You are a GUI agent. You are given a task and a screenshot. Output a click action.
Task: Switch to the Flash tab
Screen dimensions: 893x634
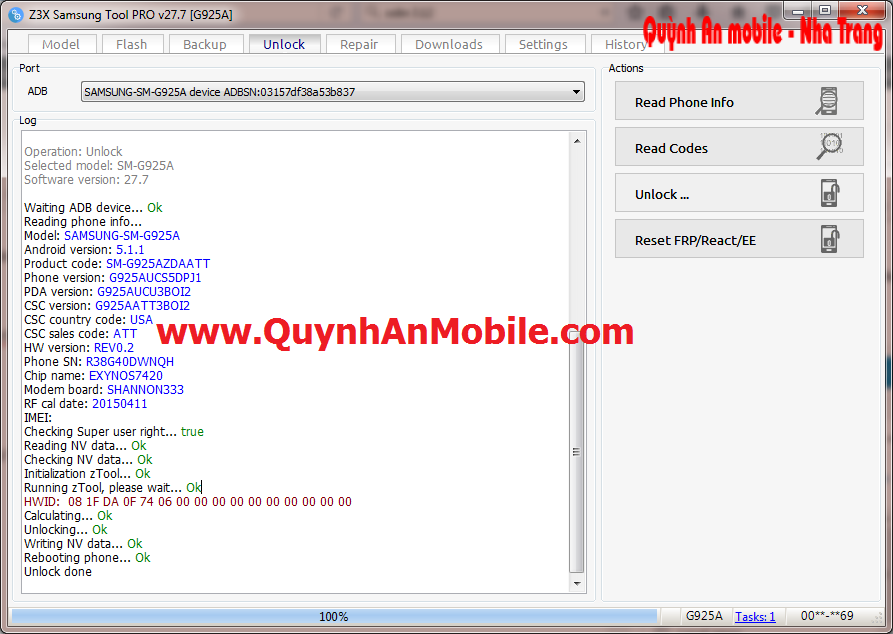(132, 44)
